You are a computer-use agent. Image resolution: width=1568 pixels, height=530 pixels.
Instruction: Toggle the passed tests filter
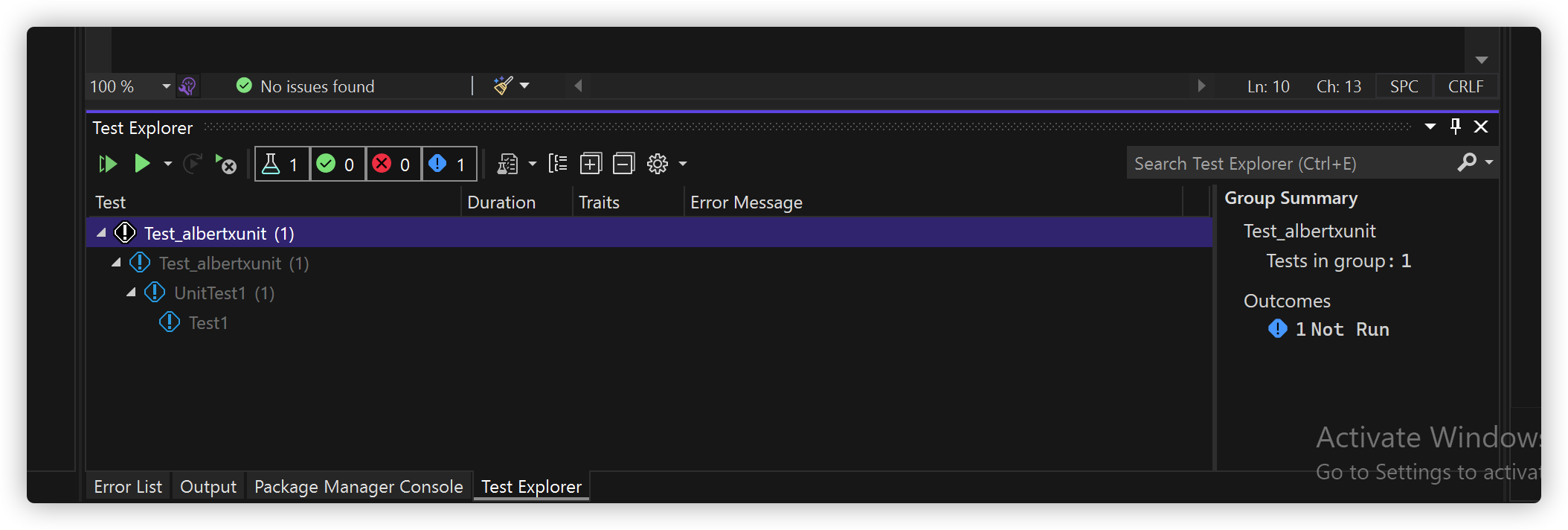[338, 164]
